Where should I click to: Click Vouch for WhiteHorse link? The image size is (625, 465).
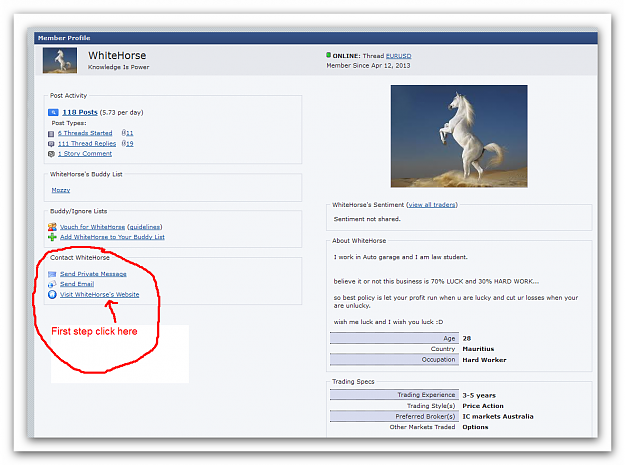click(x=92, y=227)
